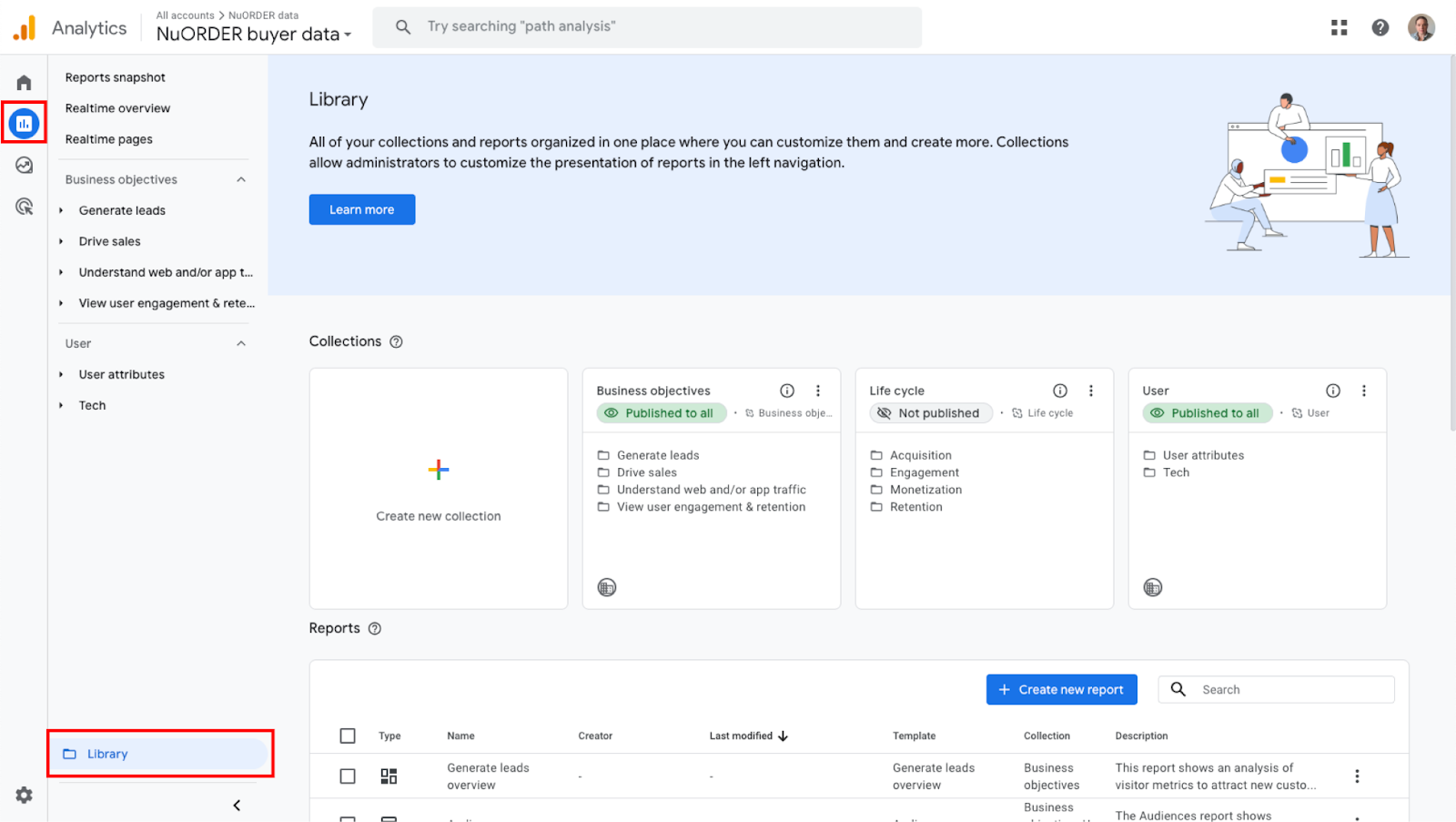Click the Learn more button
This screenshot has height=822, width=1456.
(x=362, y=209)
